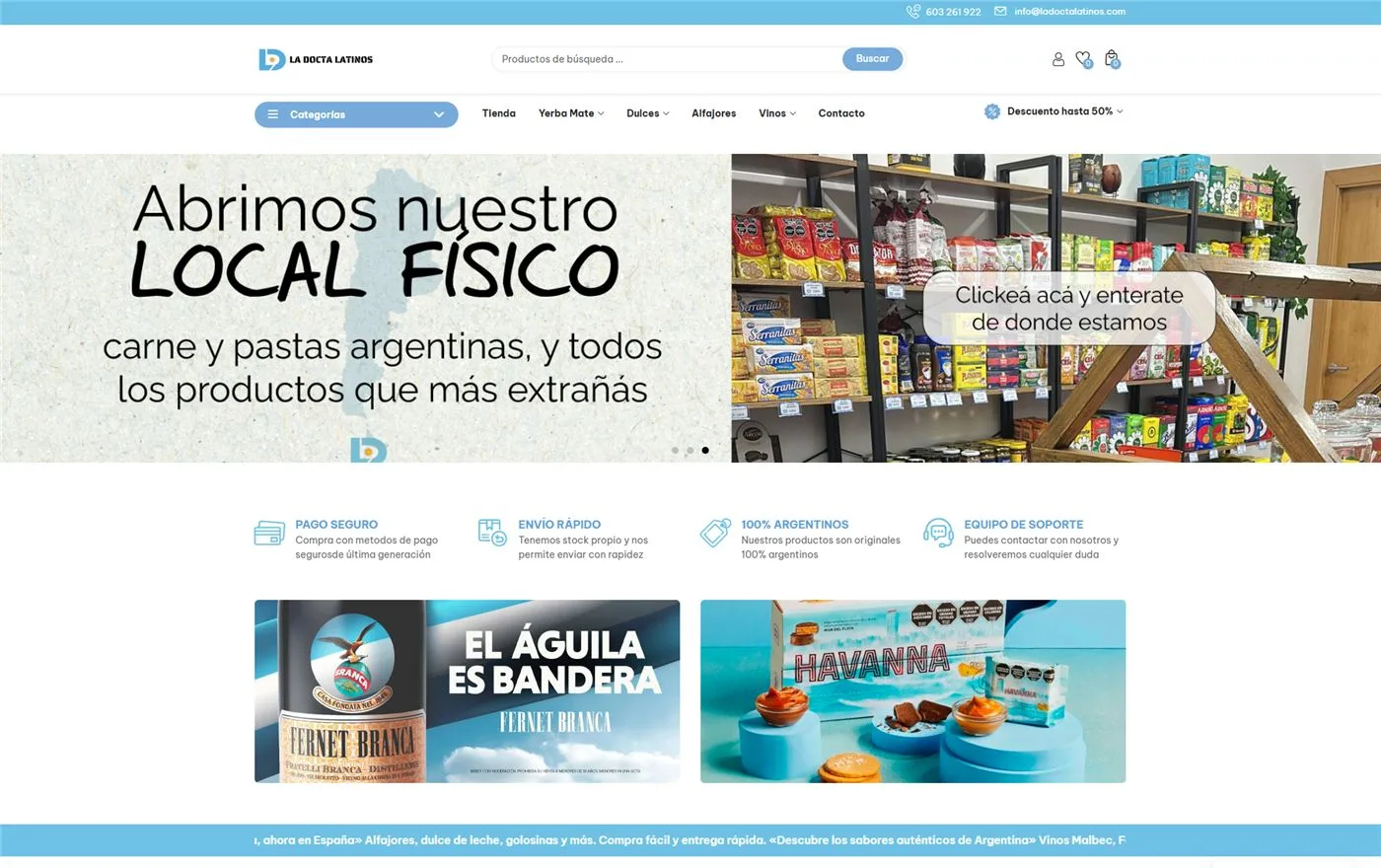Screen dimensions: 1381x868
Task: Call phone number 603 261 922
Action: [953, 12]
